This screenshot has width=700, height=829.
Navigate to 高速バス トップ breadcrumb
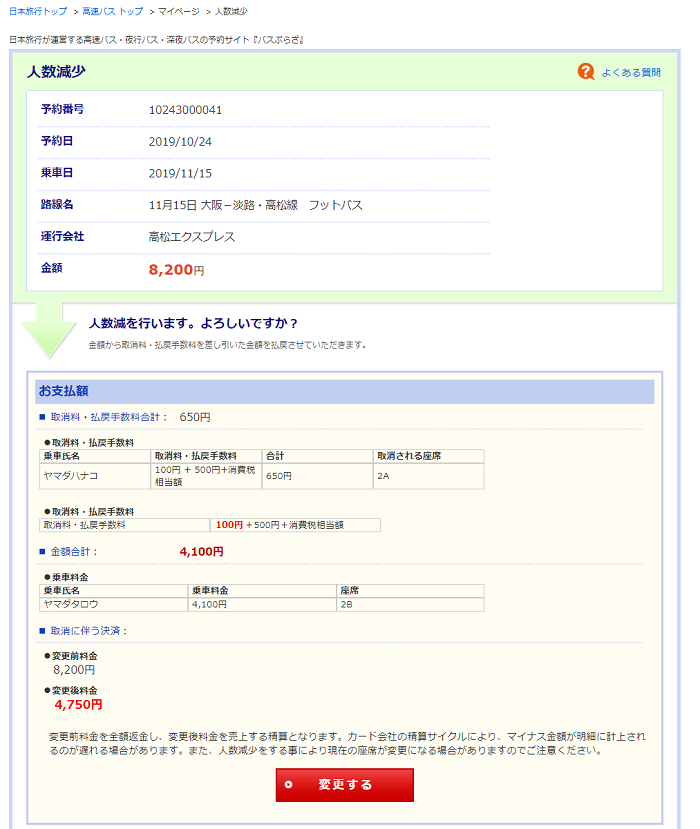coord(113,11)
